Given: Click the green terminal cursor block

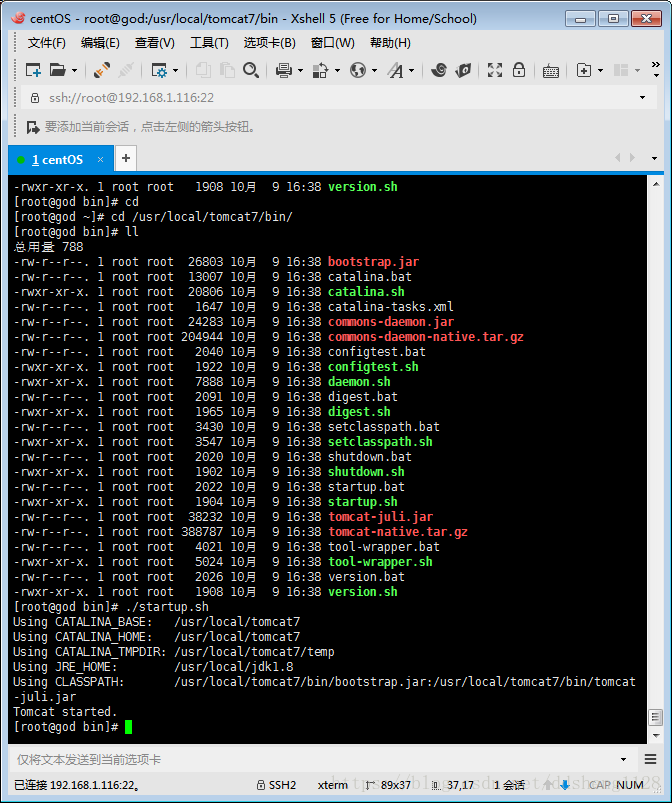Looking at the screenshot, I should (x=128, y=727).
